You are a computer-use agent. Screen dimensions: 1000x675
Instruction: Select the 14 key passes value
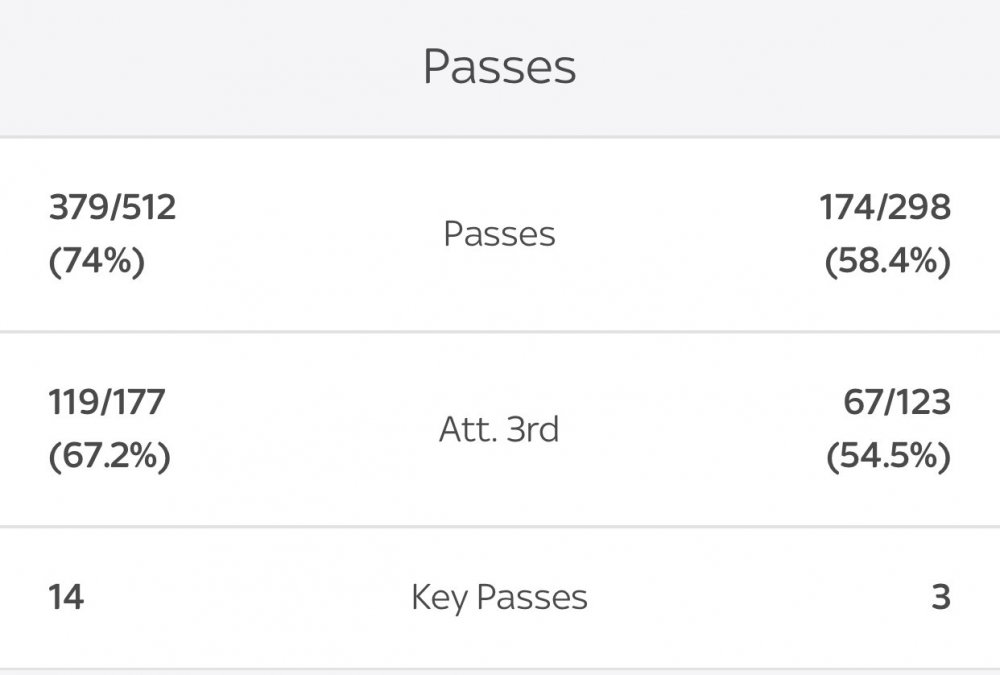pyautogui.click(x=66, y=598)
